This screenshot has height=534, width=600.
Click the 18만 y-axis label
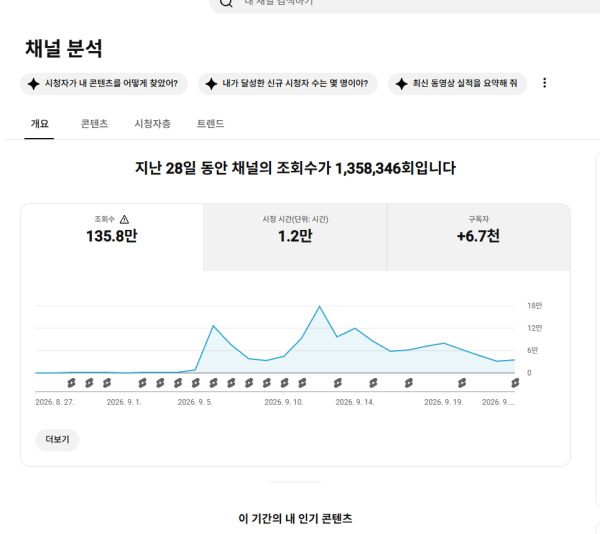tap(535, 306)
